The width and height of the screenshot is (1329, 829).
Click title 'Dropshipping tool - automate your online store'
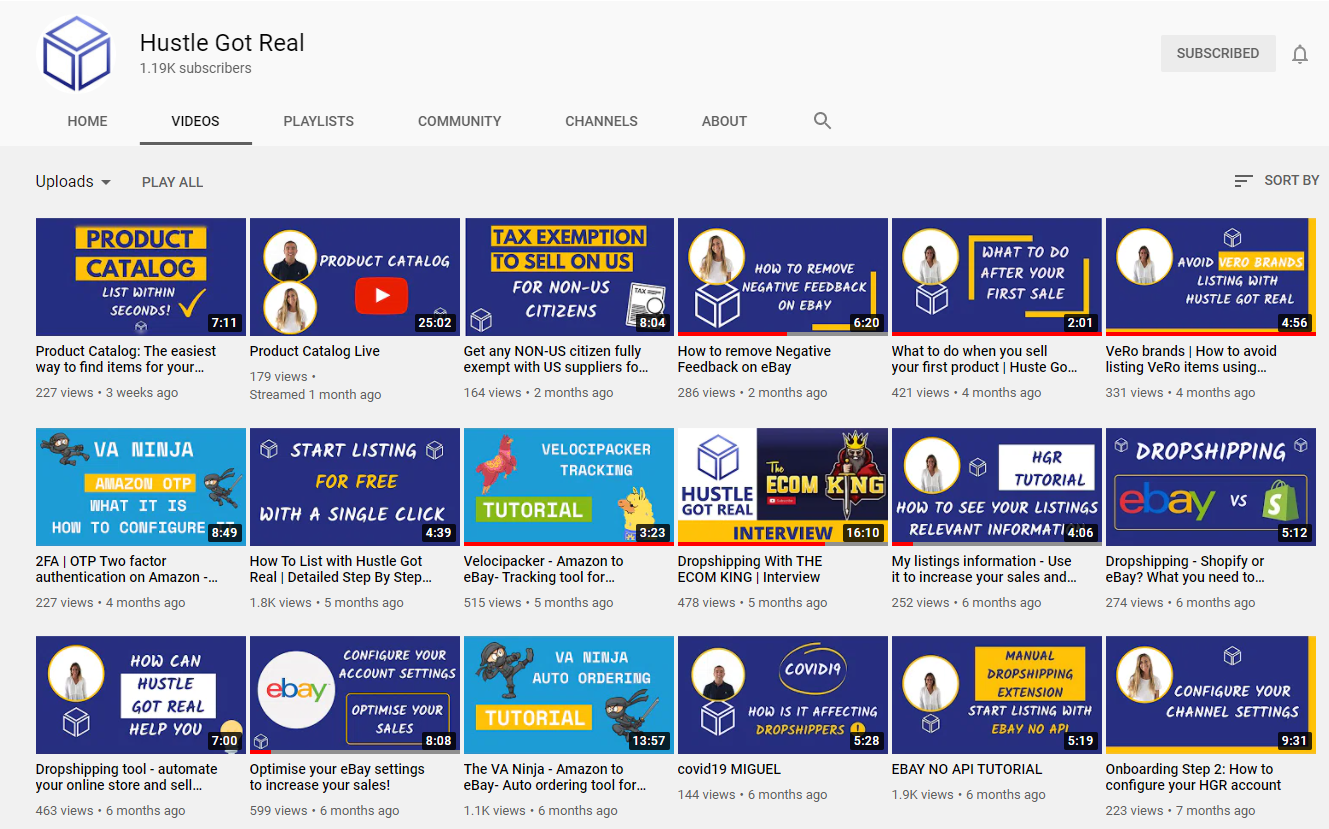tap(127, 777)
